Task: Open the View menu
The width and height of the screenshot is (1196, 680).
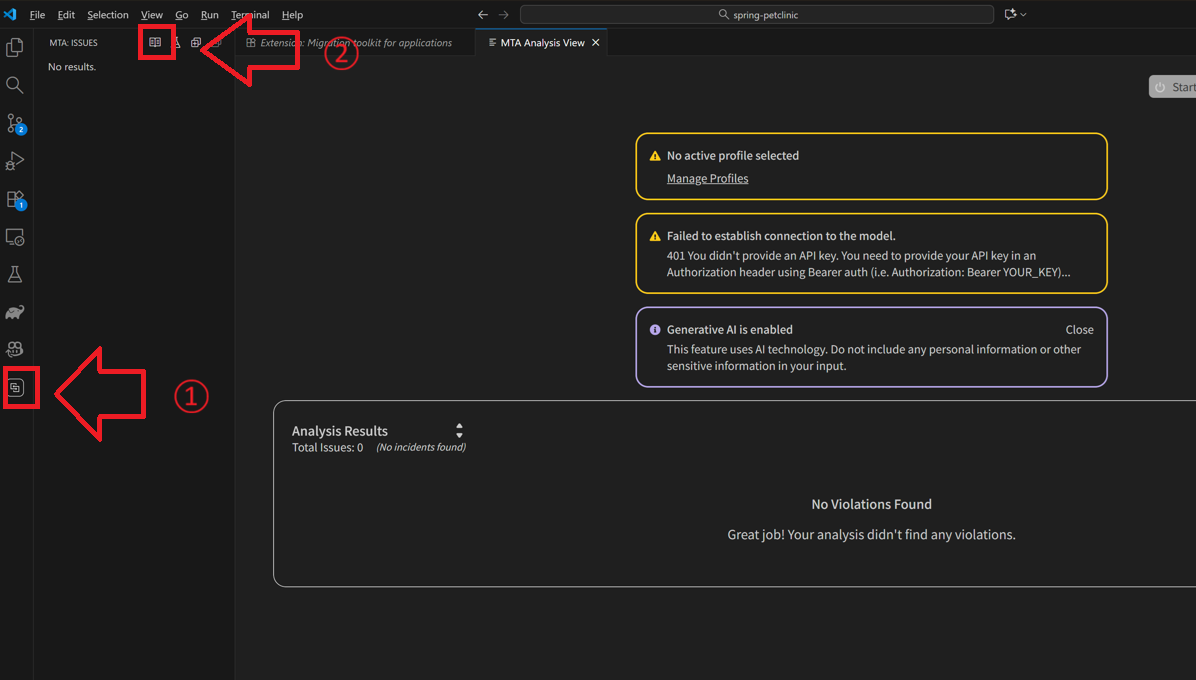Action: [152, 14]
